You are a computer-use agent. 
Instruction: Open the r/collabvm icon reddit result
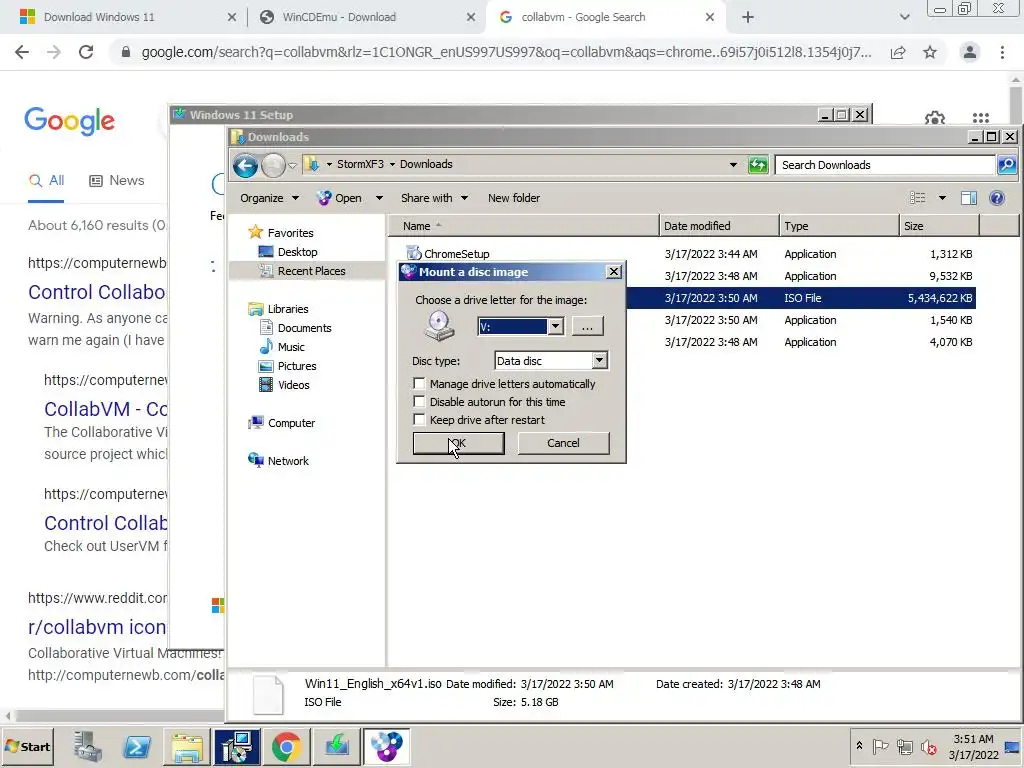click(x=97, y=627)
